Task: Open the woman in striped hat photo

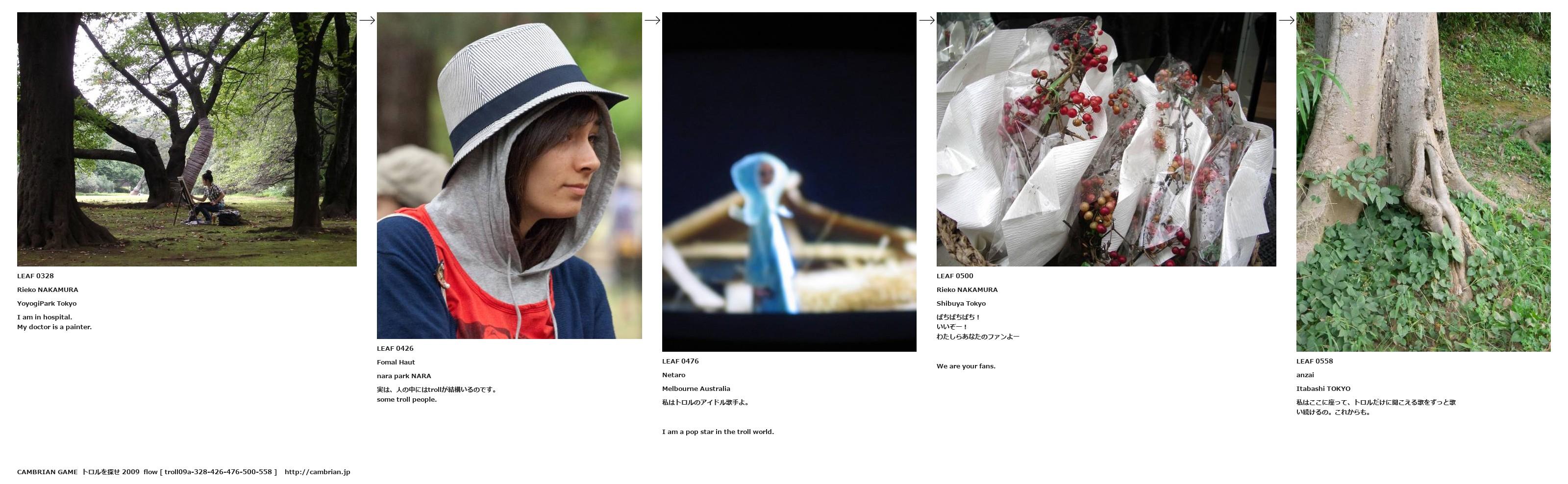Action: [509, 176]
